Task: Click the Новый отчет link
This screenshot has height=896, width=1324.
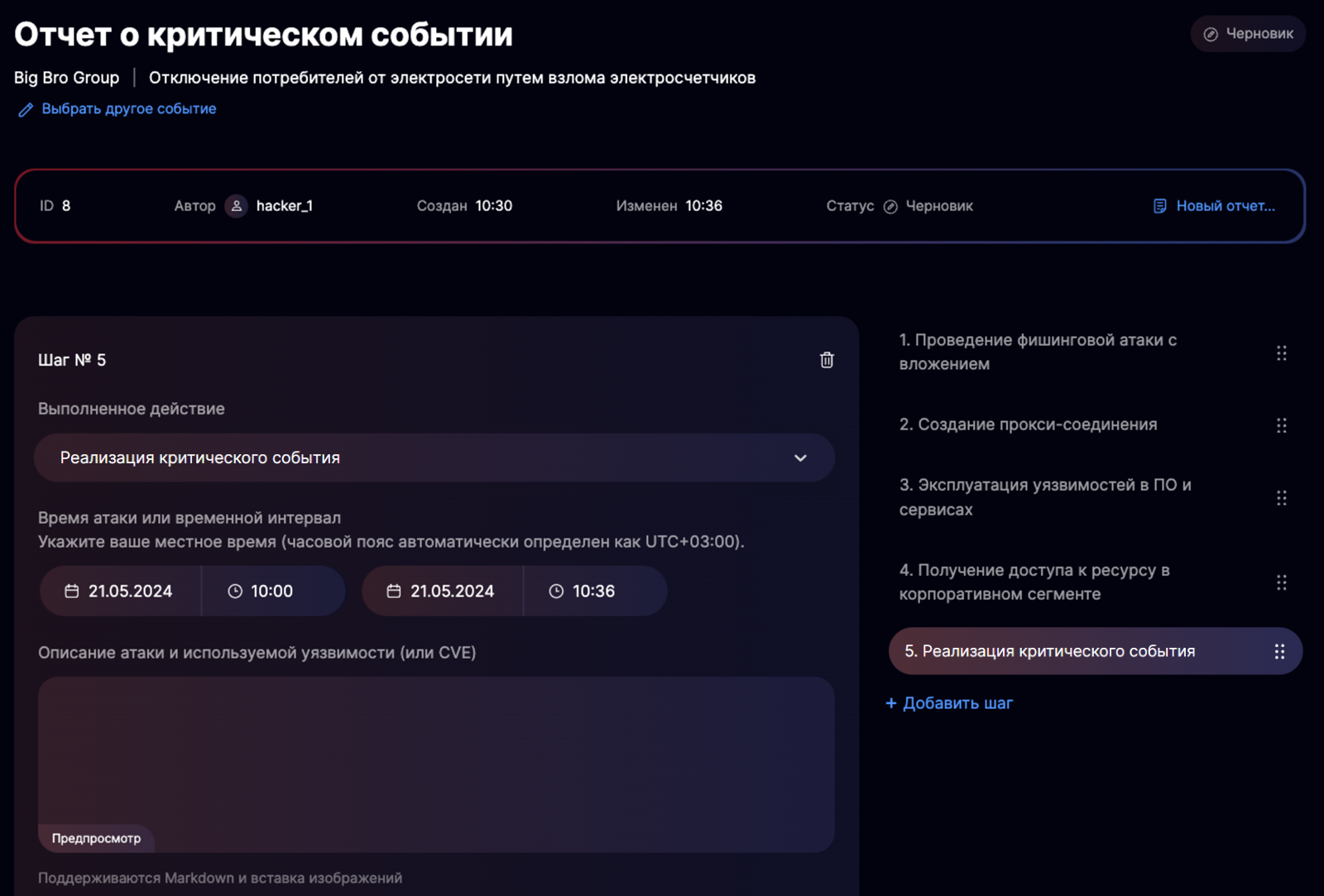Action: (x=1214, y=206)
